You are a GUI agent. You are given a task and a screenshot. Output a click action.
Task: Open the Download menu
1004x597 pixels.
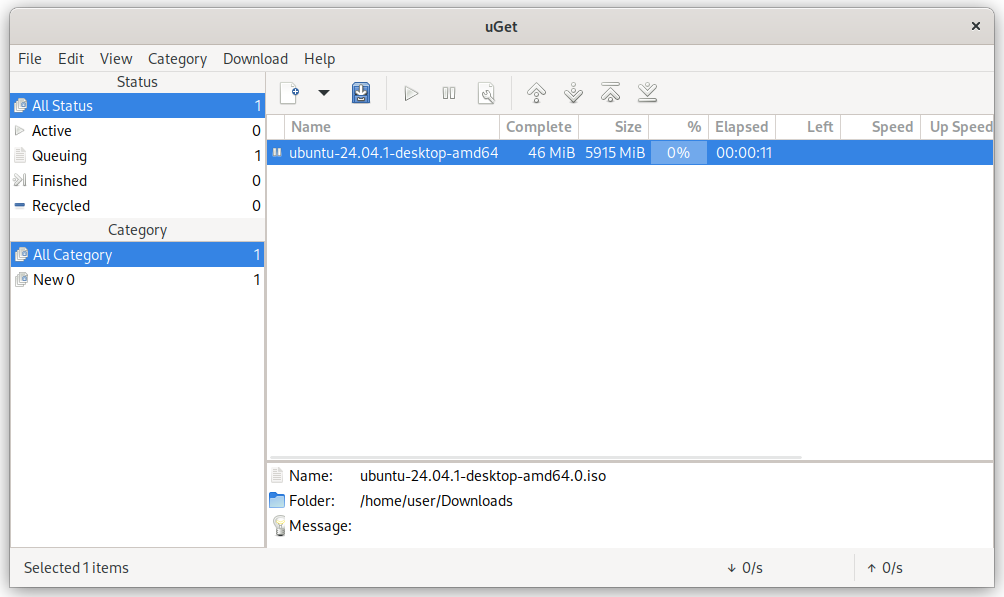(255, 59)
